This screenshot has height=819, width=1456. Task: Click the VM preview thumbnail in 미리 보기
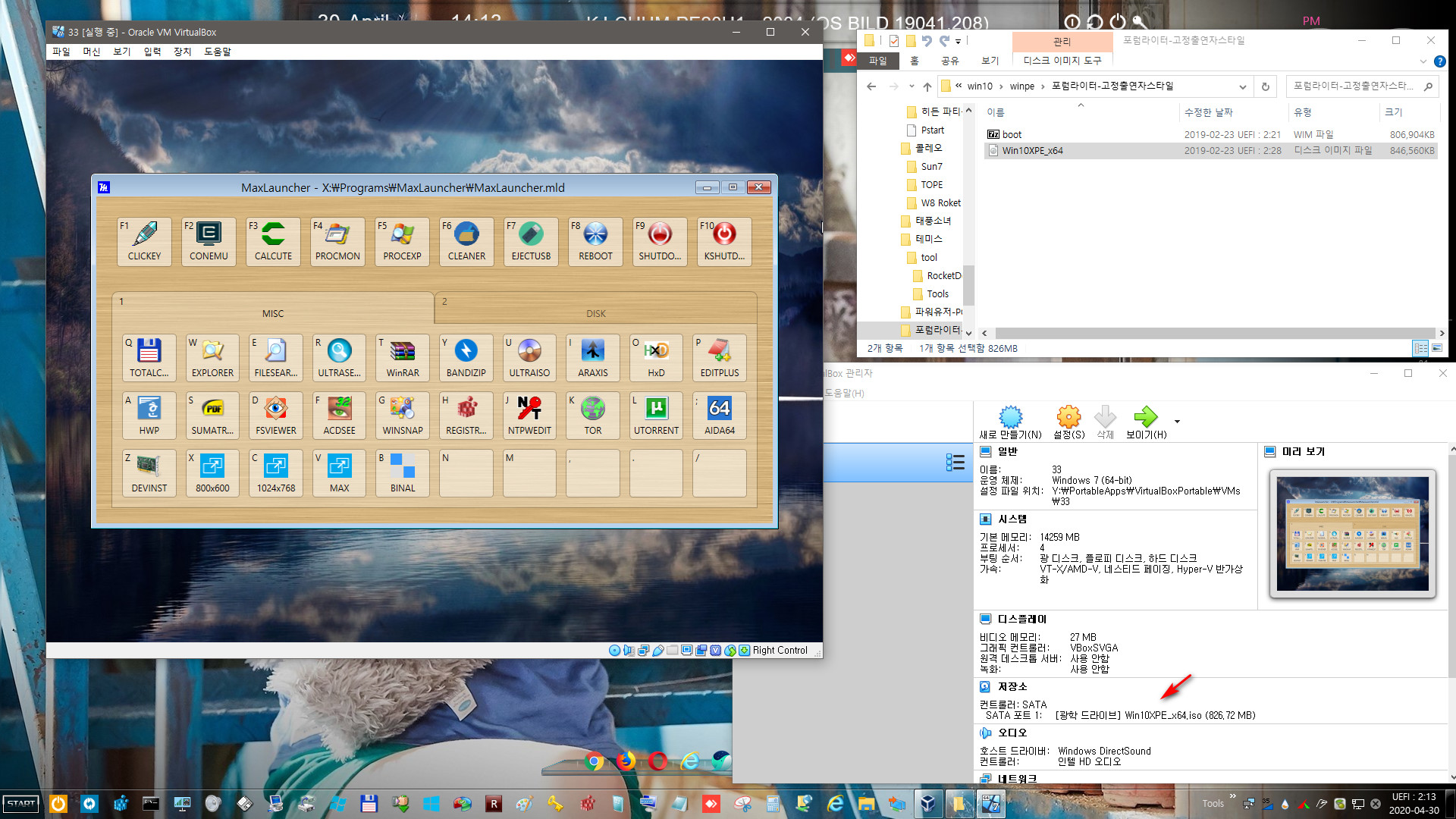[1352, 534]
